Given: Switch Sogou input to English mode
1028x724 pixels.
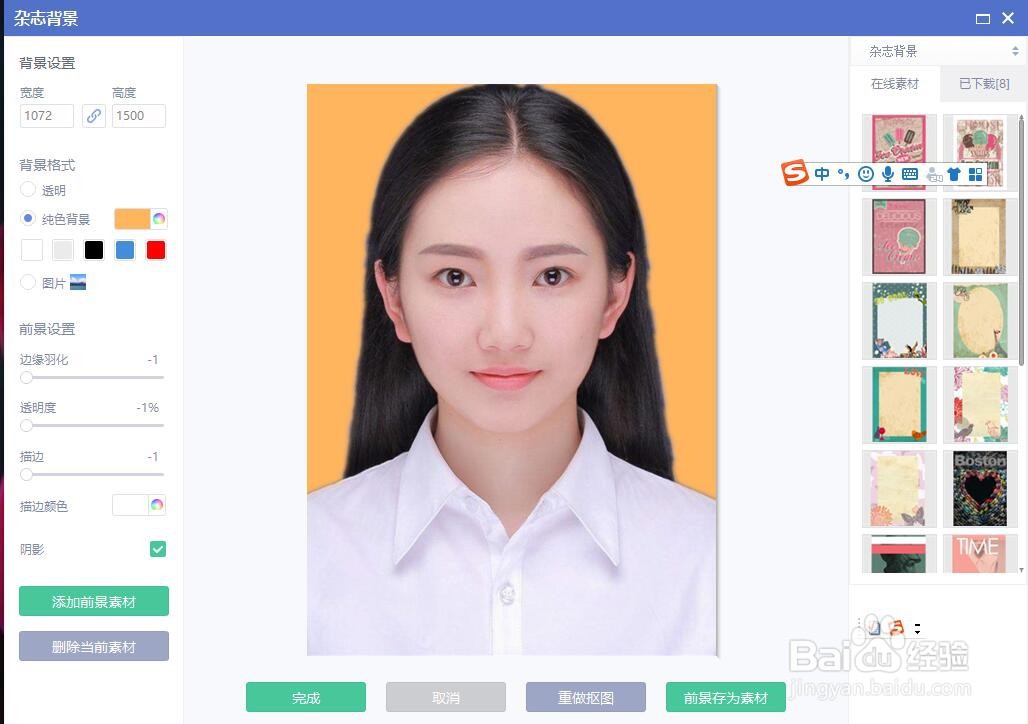Looking at the screenshot, I should coord(822,173).
